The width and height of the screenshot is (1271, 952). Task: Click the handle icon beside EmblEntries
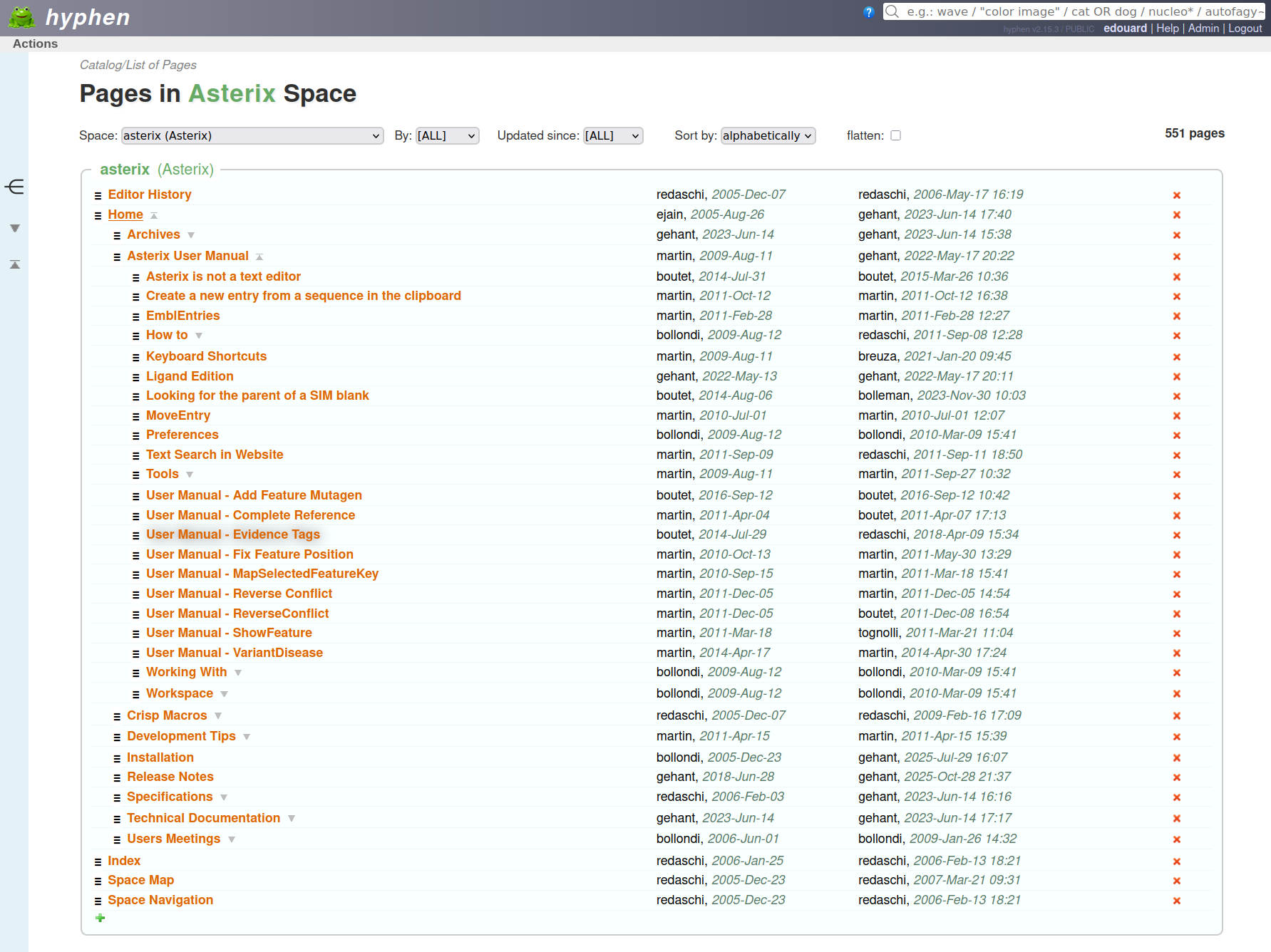tap(136, 316)
